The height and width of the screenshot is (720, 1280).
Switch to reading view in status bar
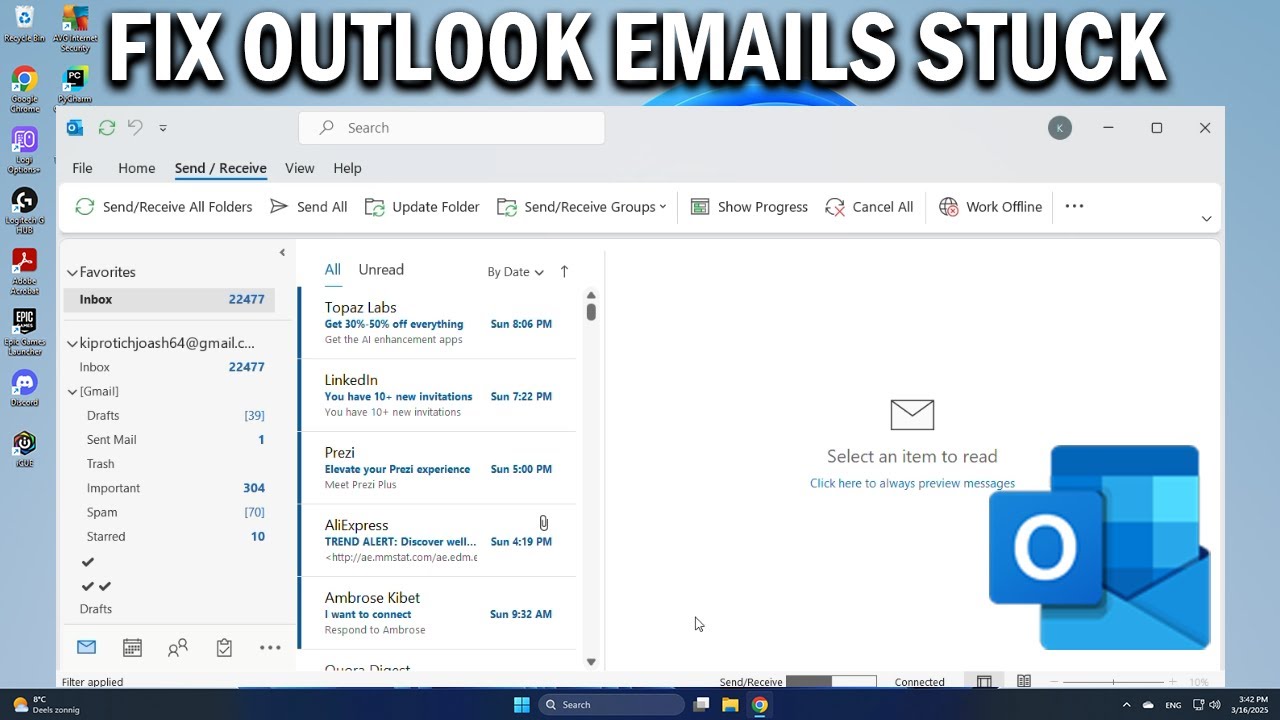point(1024,681)
